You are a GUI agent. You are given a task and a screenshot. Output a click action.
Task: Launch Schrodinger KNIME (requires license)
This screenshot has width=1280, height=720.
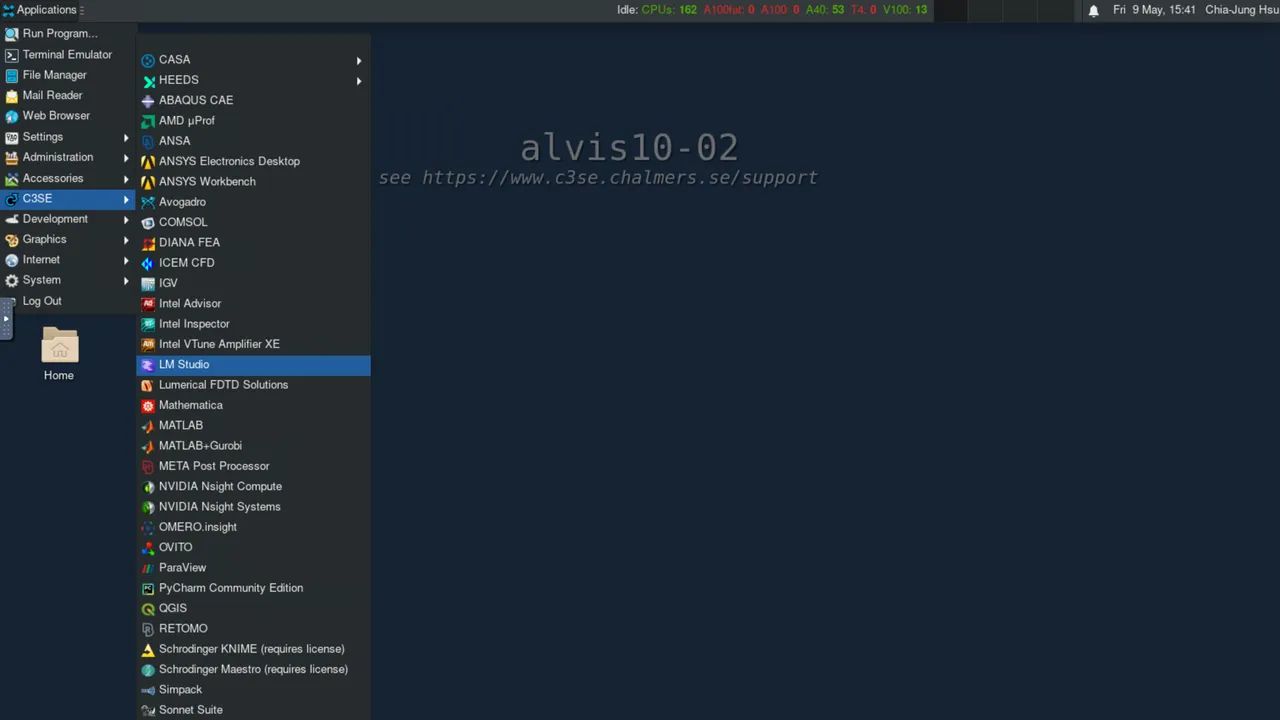click(253, 649)
